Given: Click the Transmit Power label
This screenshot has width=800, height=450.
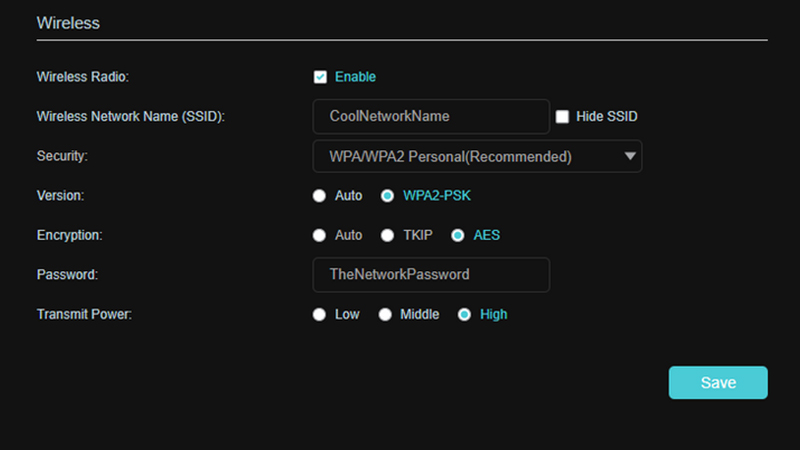Looking at the screenshot, I should click(84, 314).
